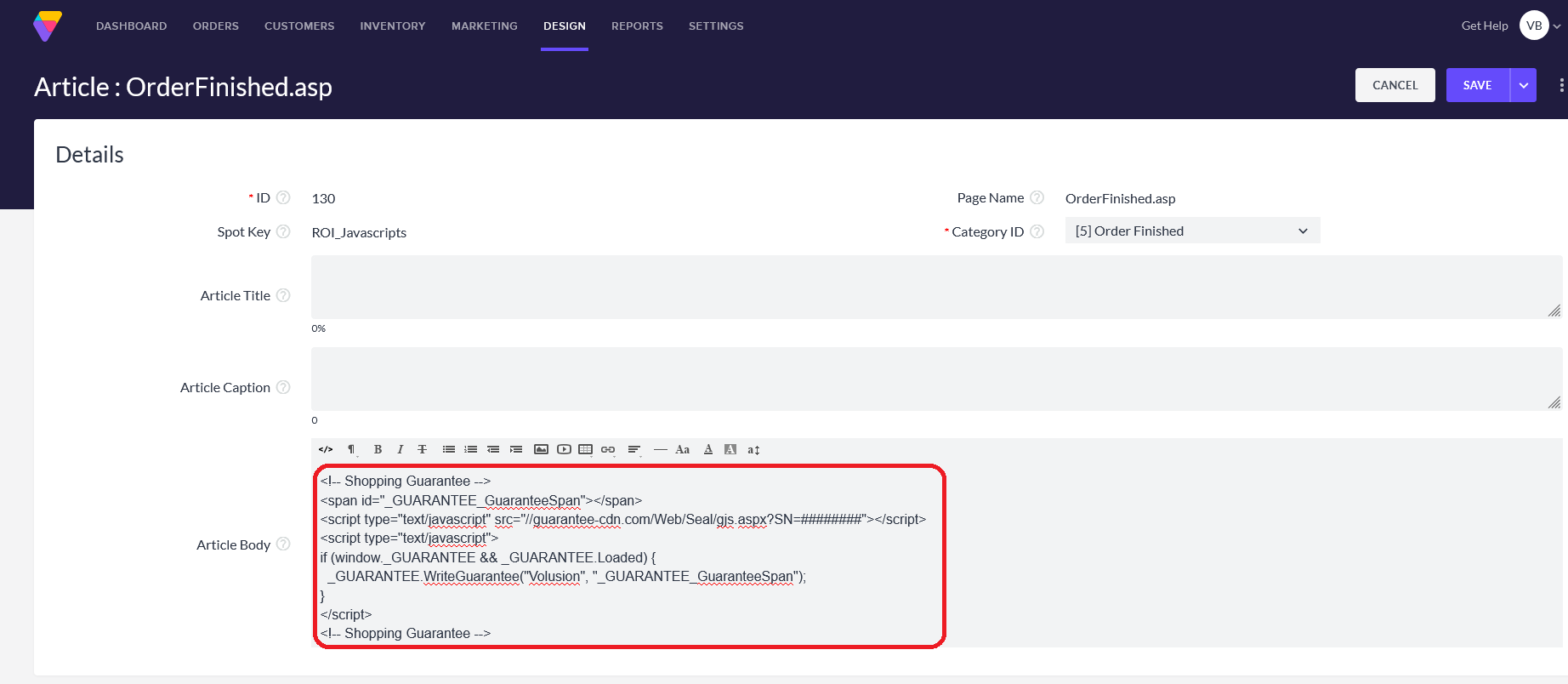Click into the Article Caption text area
This screenshot has width=1568, height=684.
coord(936,379)
